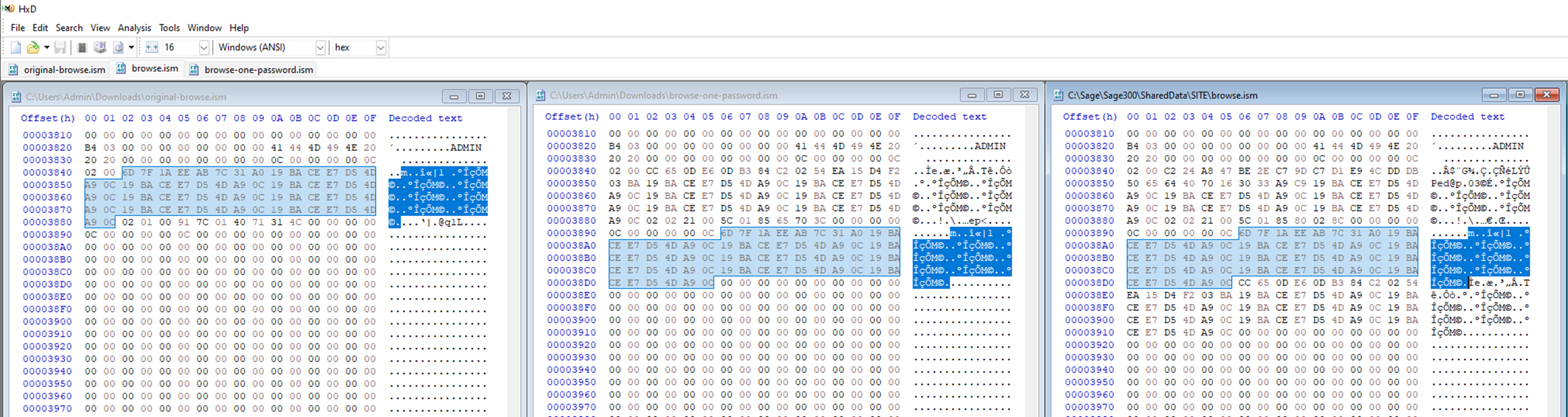Click the Open disk image icon

pyautogui.click(x=118, y=47)
